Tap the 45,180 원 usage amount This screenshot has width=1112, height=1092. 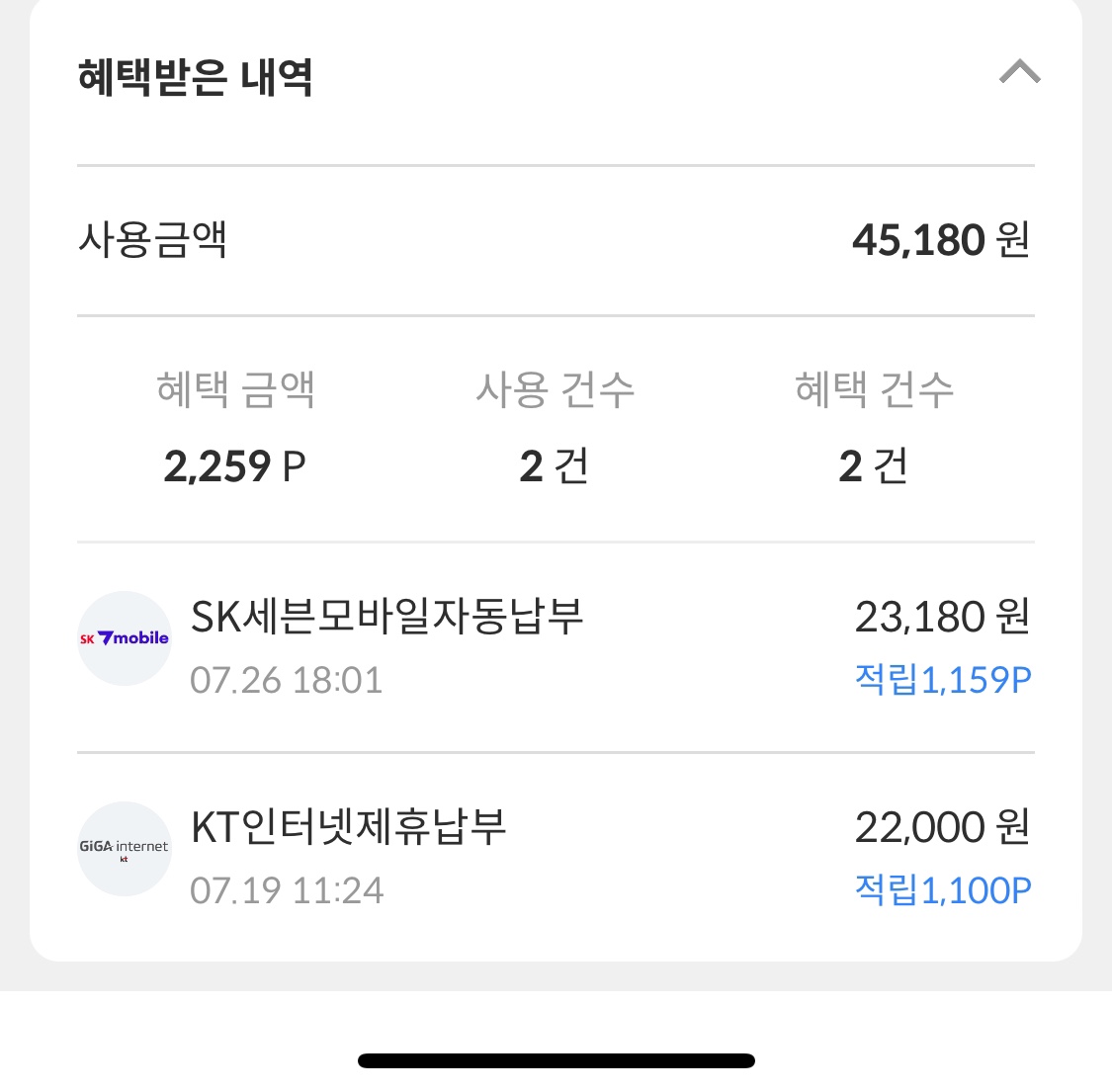[x=941, y=239]
